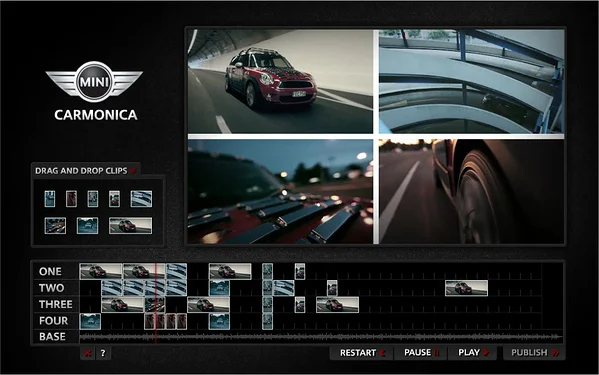Select the far-right car clip on track TWO

pyautogui.click(x=466, y=288)
